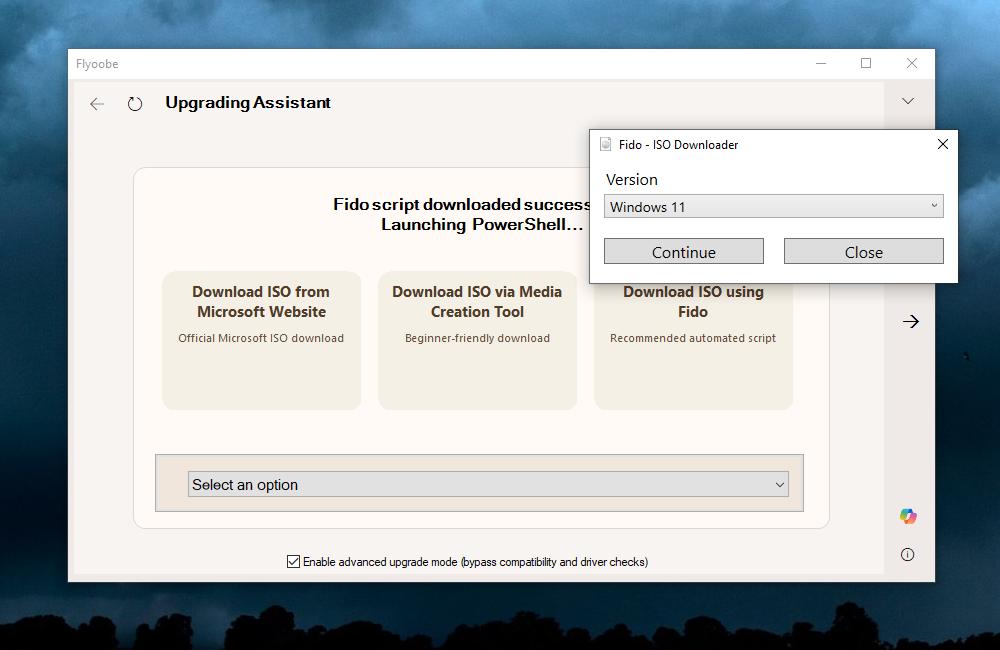Click the Flyoobe window title text
The height and width of the screenshot is (650, 1000).
(97, 64)
